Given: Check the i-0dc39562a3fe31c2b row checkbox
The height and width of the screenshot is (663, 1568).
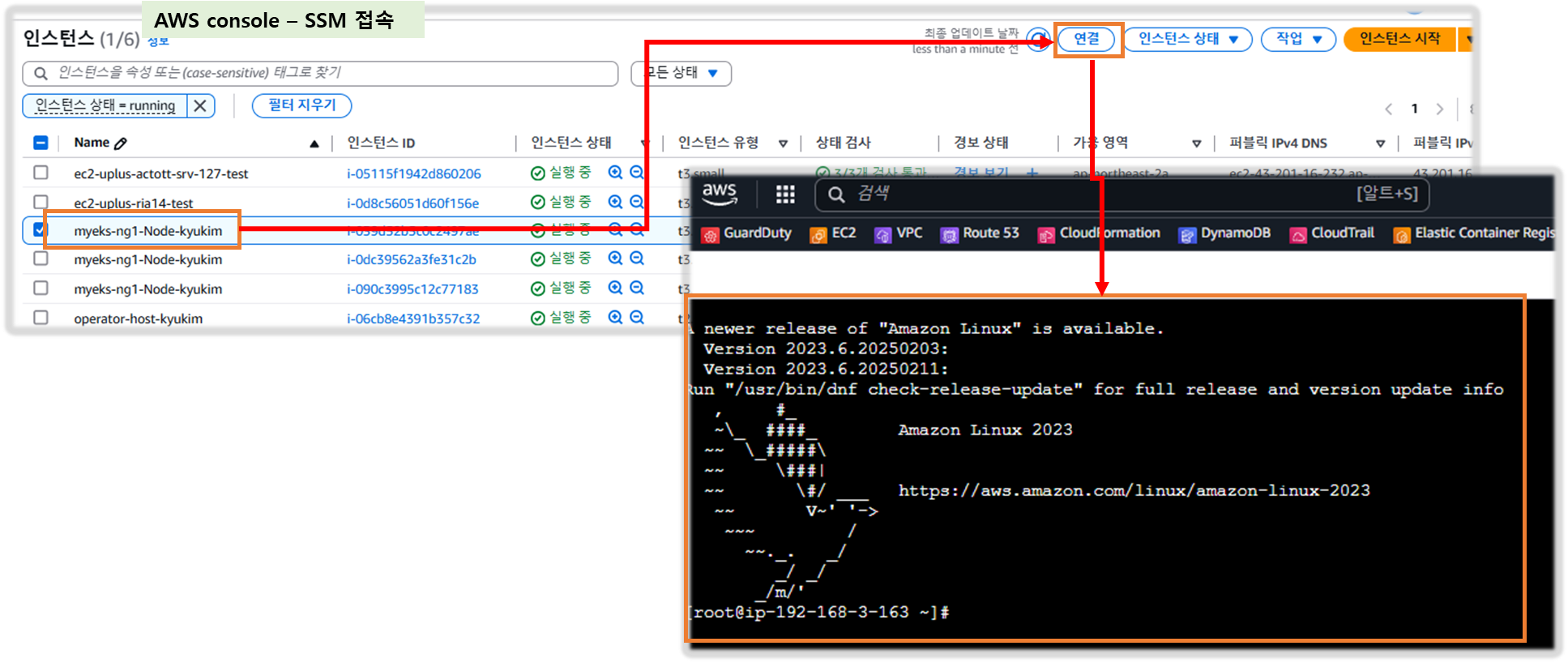Looking at the screenshot, I should click(x=41, y=259).
